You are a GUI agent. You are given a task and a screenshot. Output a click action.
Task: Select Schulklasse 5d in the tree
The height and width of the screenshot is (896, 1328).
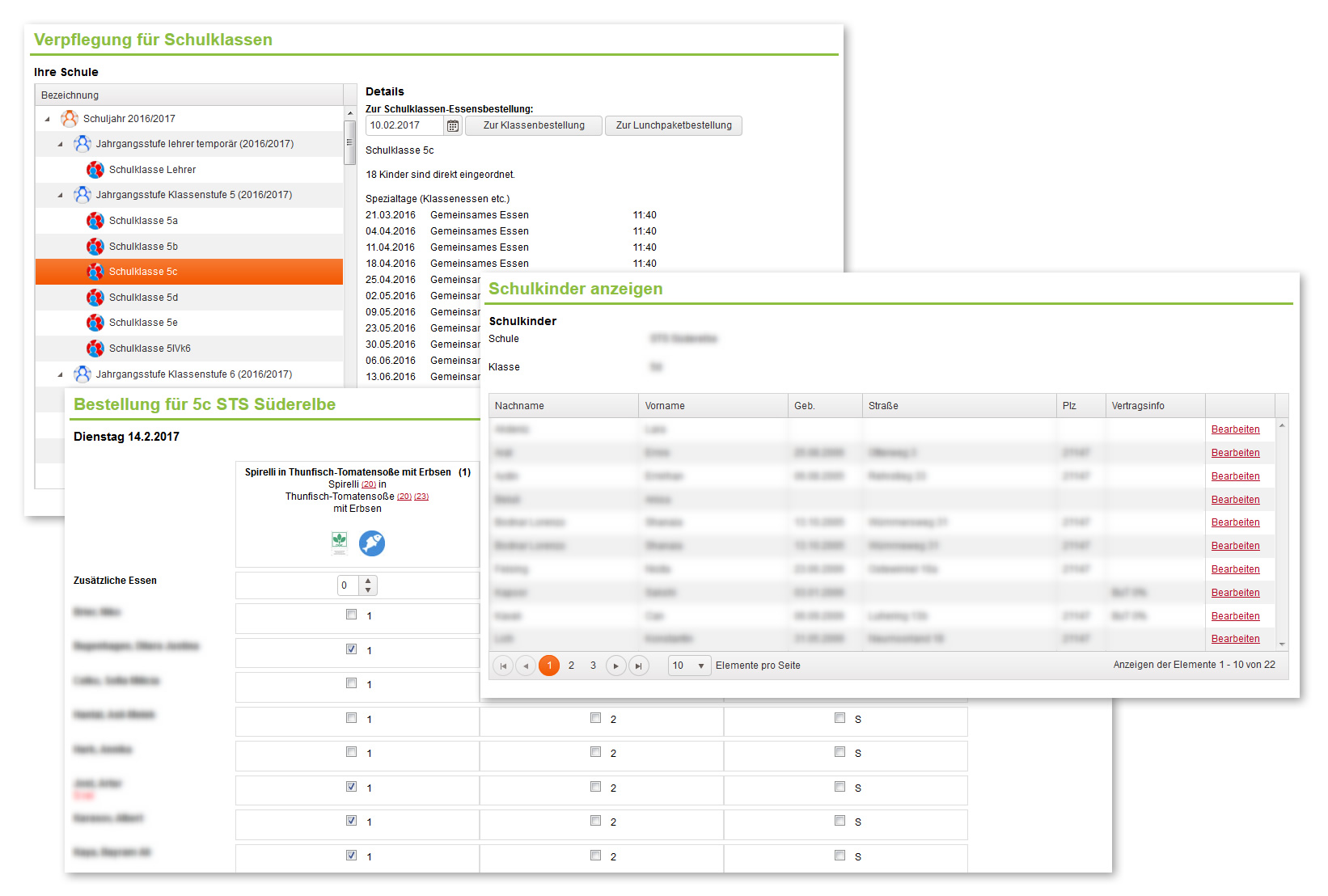click(143, 298)
